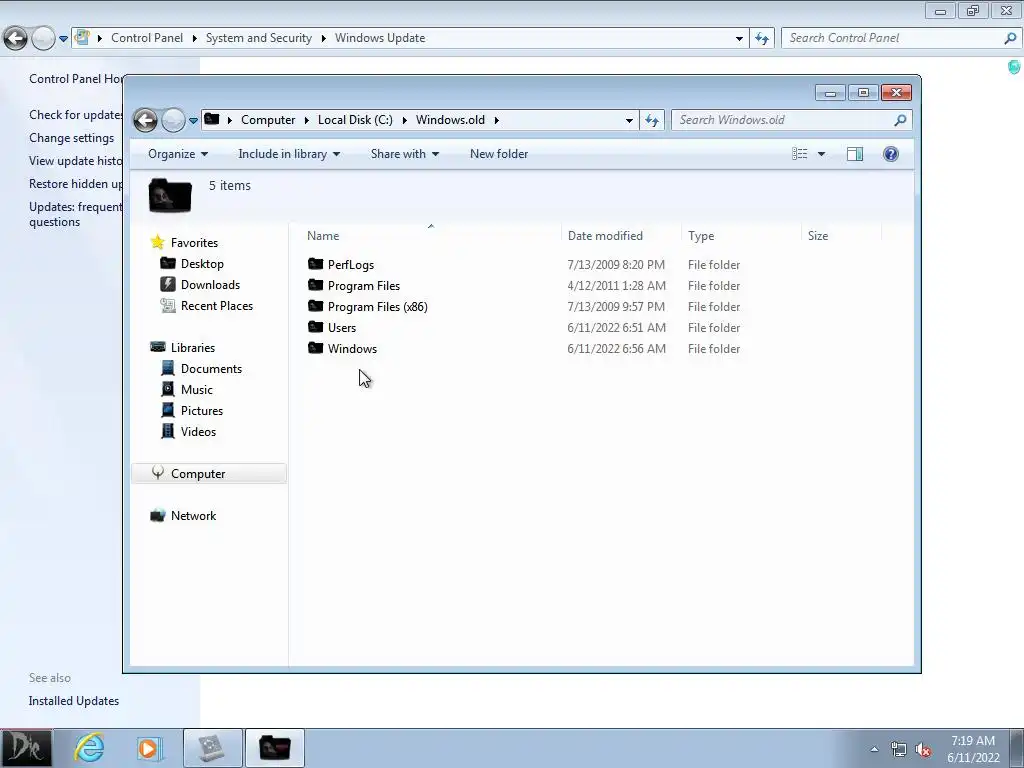Switch to Control Panel taskbar button

coord(213,748)
